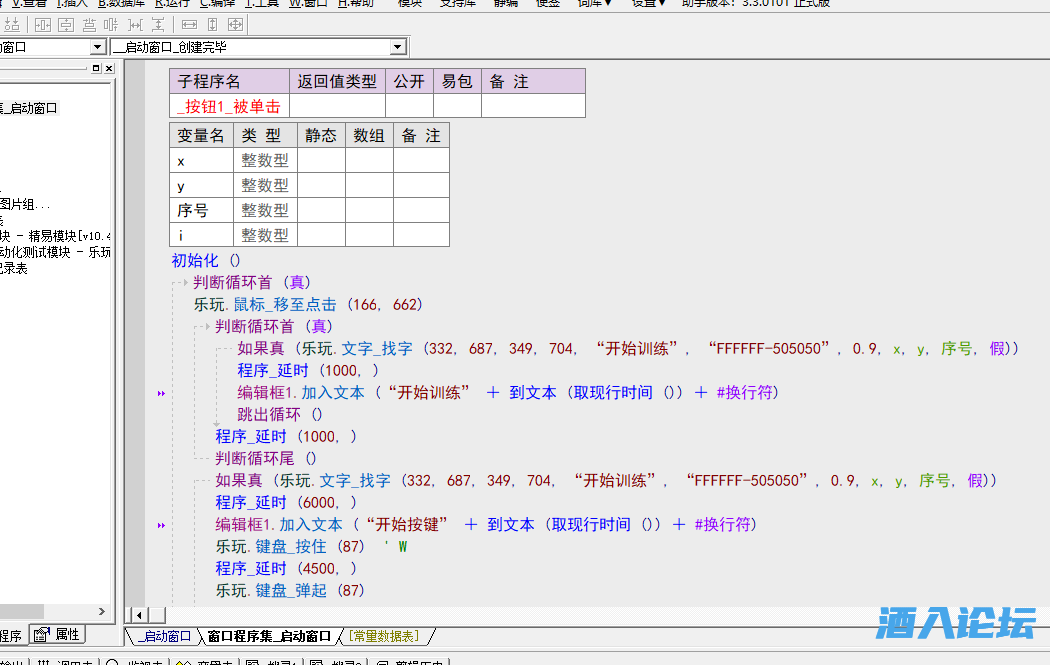Image resolution: width=1050 pixels, height=665 pixels.
Task: Expand the 词库 dropdown menu
Action: coord(594,3)
